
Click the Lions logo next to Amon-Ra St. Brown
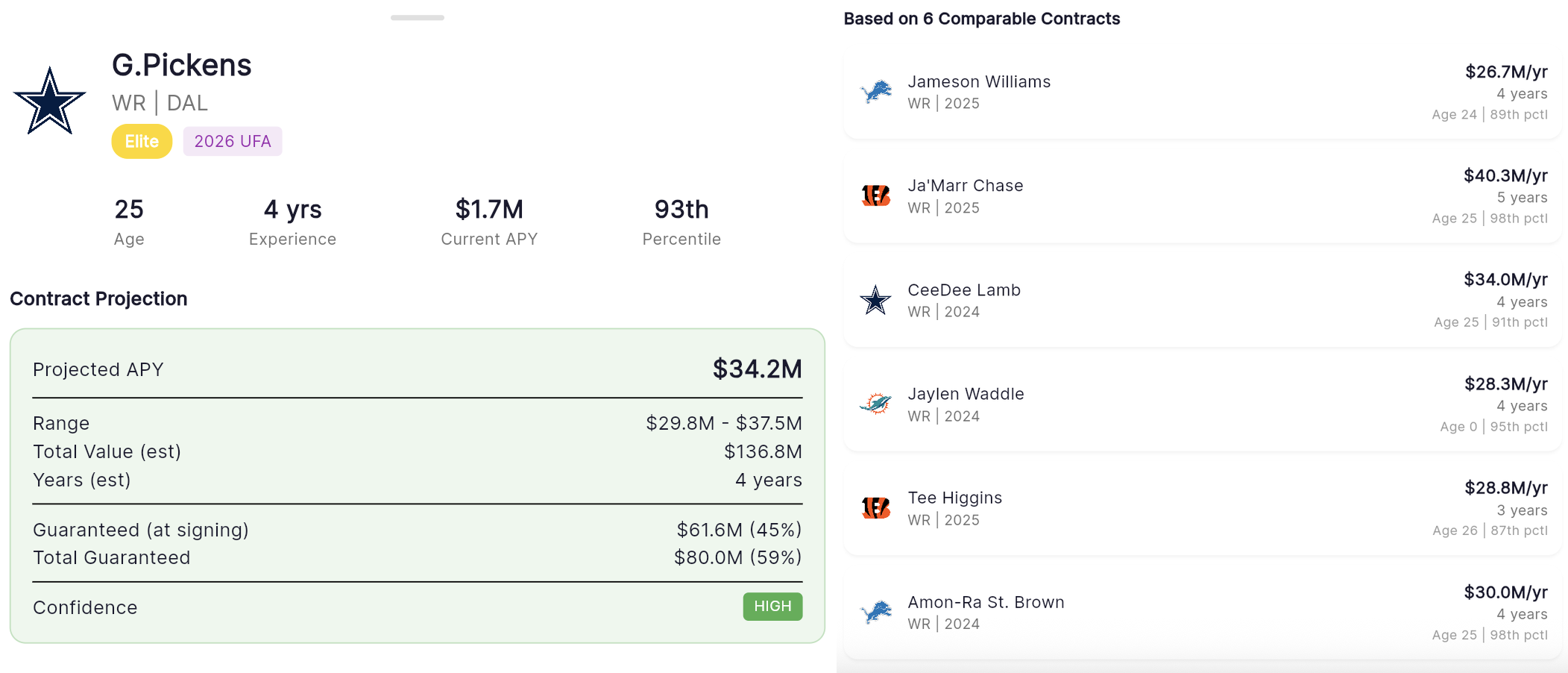(x=876, y=613)
